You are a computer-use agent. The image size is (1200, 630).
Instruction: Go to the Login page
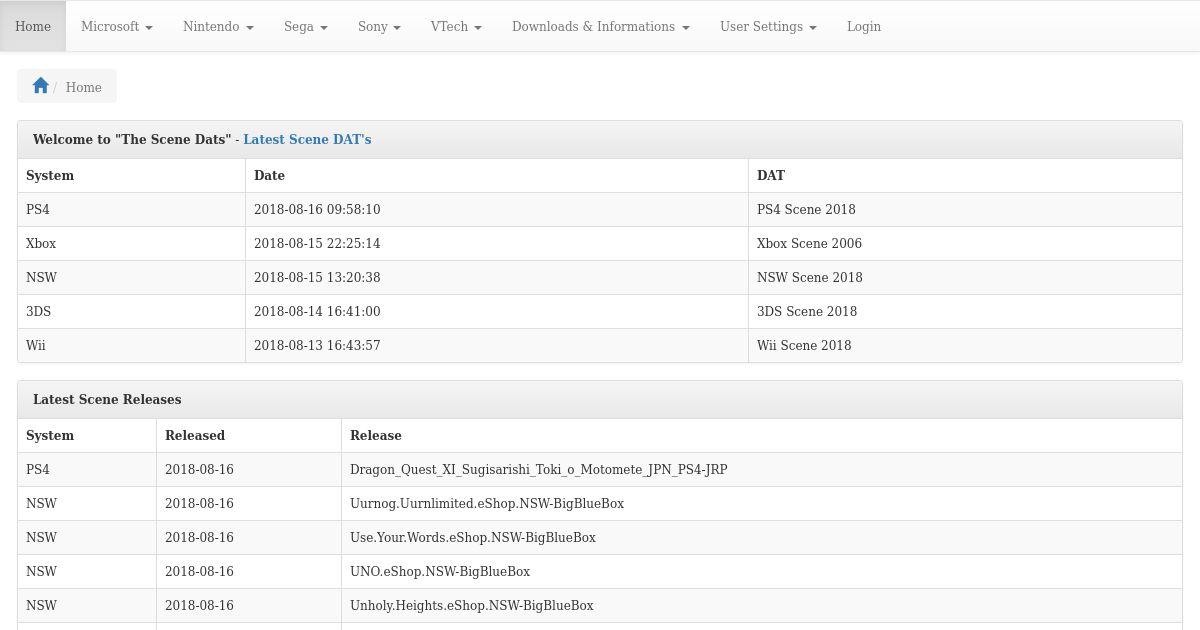[864, 26]
